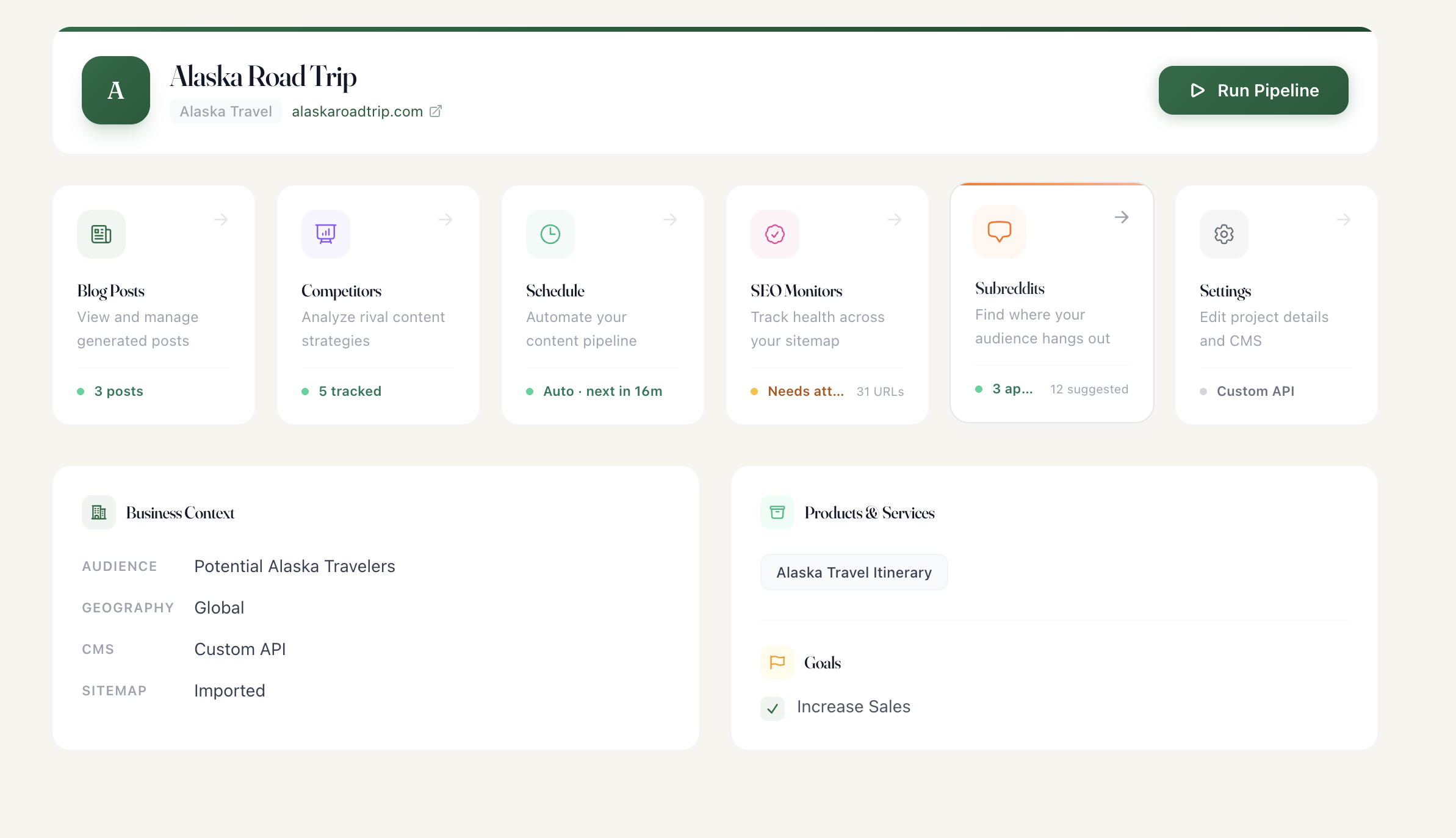Visit the alaskaroadtrip.com link

tap(357, 111)
